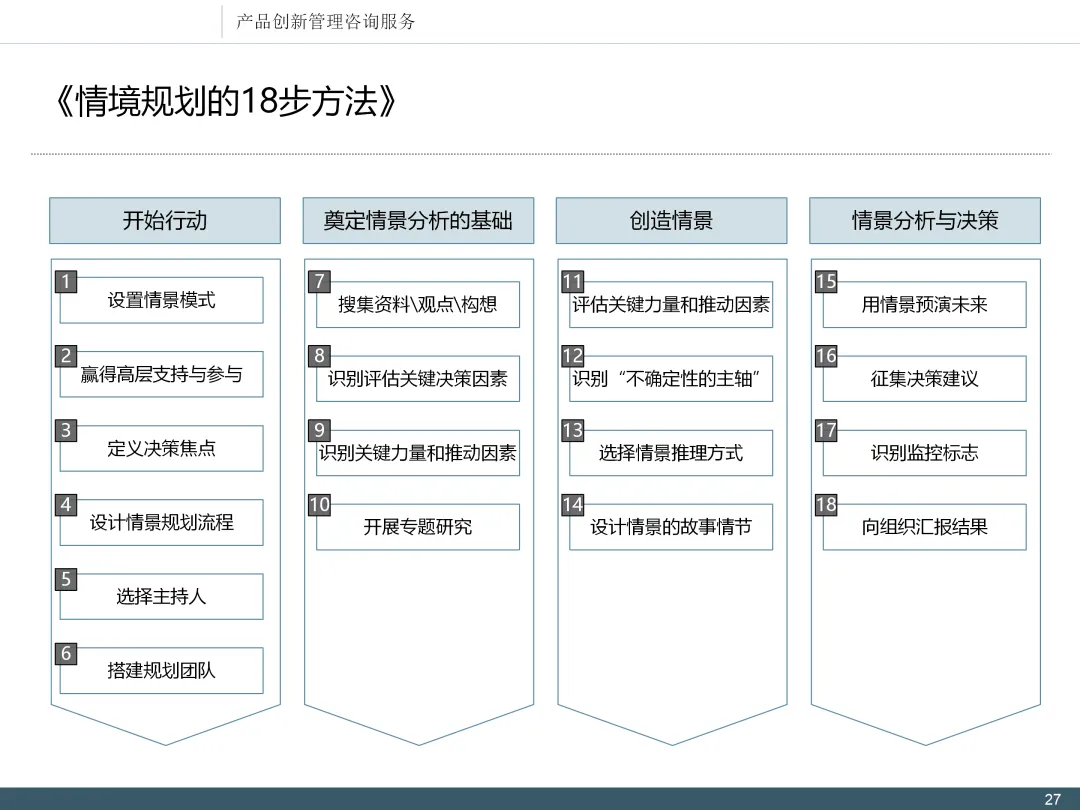This screenshot has width=1080, height=810.
Task: Click the step box 向组织汇报结果
Action: (x=924, y=527)
